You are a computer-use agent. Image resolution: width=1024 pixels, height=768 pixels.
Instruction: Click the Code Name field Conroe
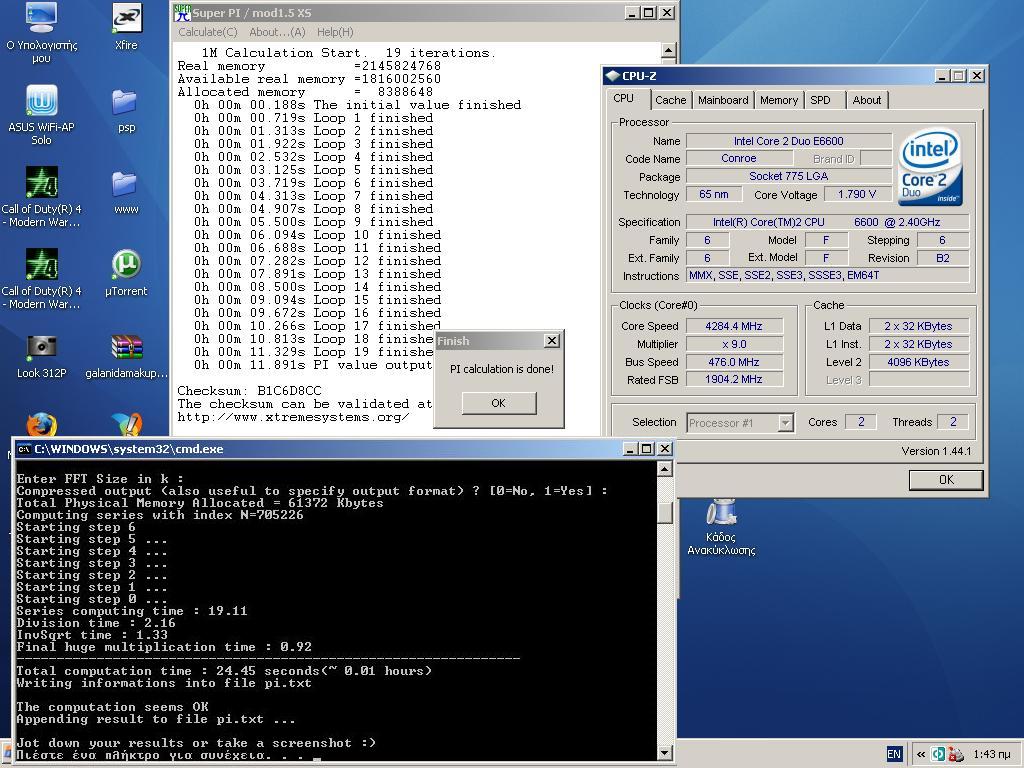pyautogui.click(x=739, y=159)
